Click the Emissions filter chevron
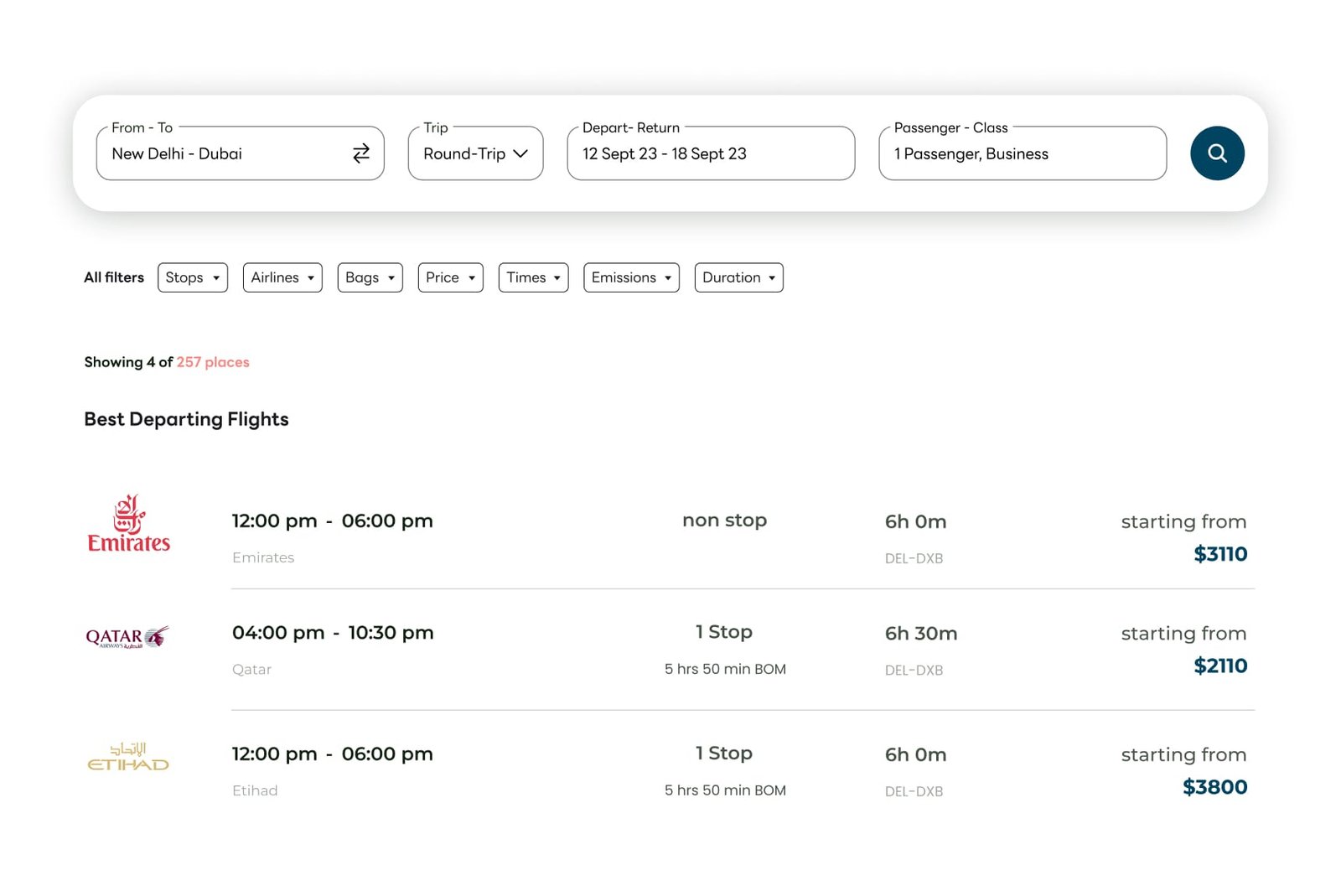The width and height of the screenshot is (1341, 896). pos(667,277)
